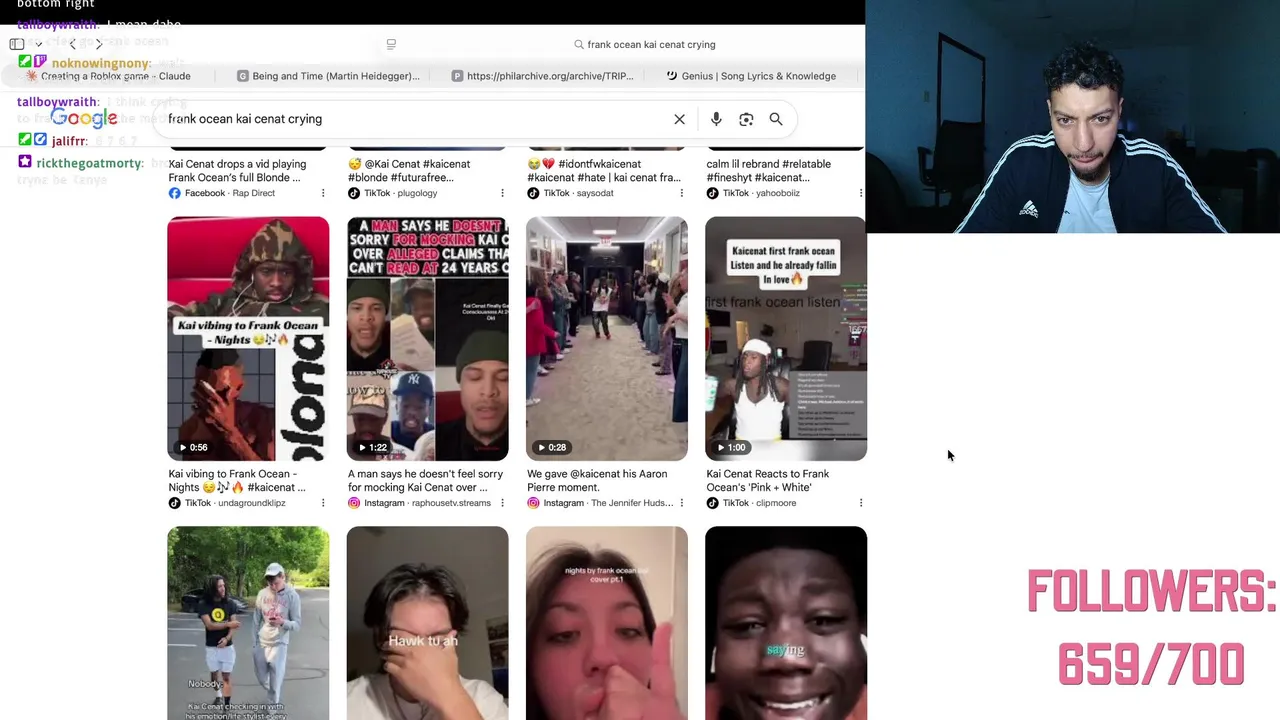Viewport: 1280px width, 720px height.
Task: Click the TikTok undagroundklipz source label
Action: pos(227,503)
